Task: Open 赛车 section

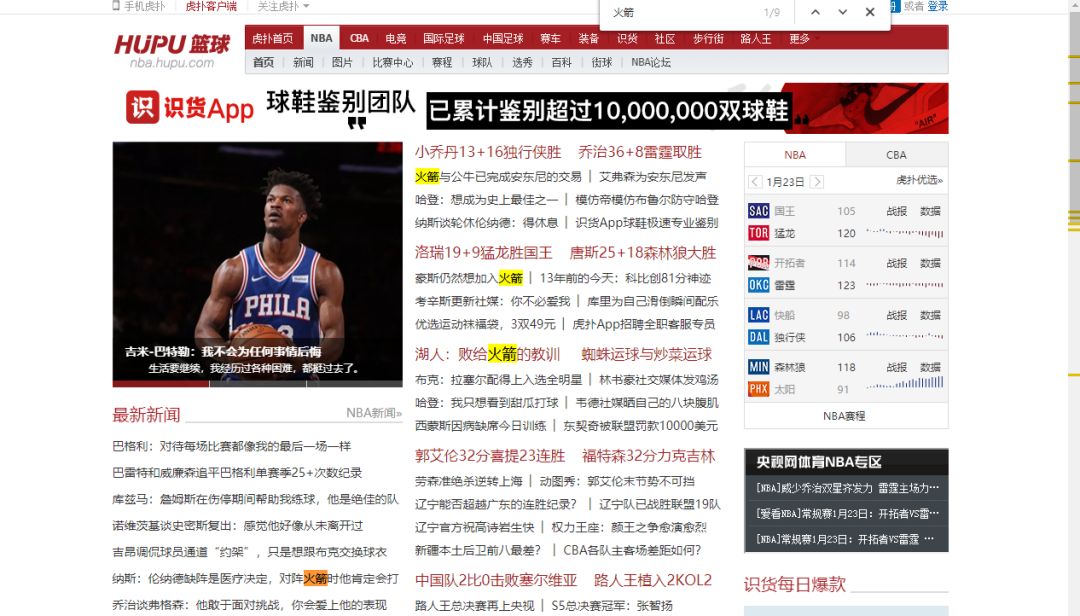Action: coord(550,39)
